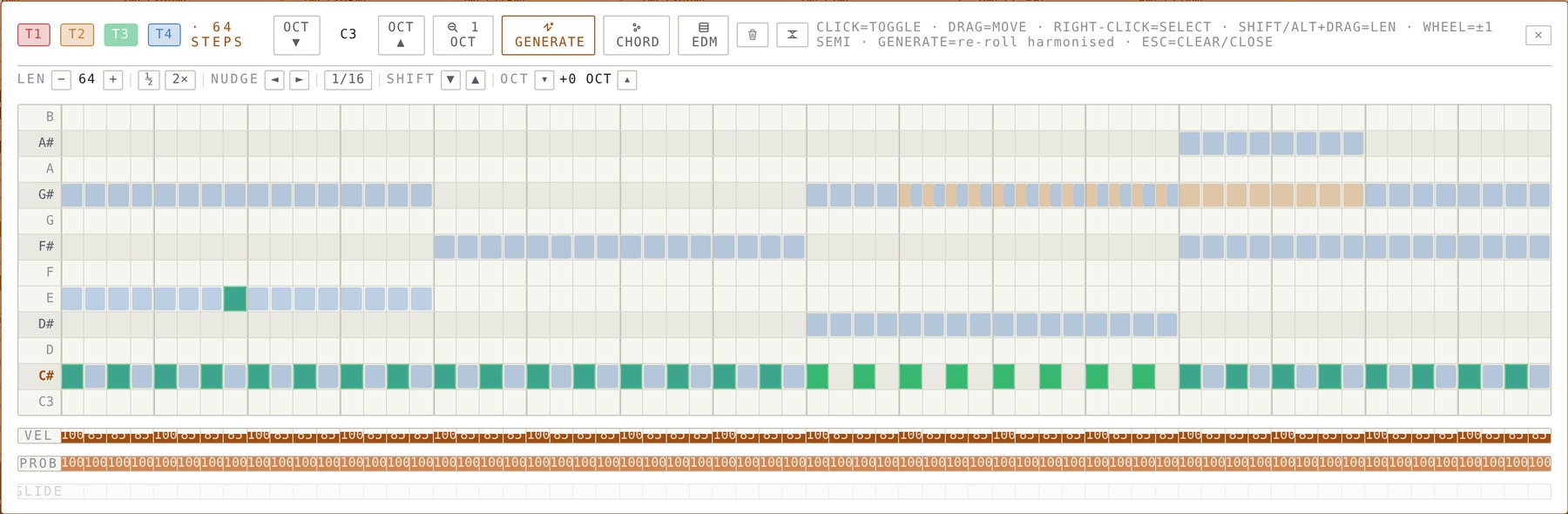This screenshot has width=1568, height=514.
Task: Nudge the pattern left with the ◄ arrow
Action: pos(274,79)
